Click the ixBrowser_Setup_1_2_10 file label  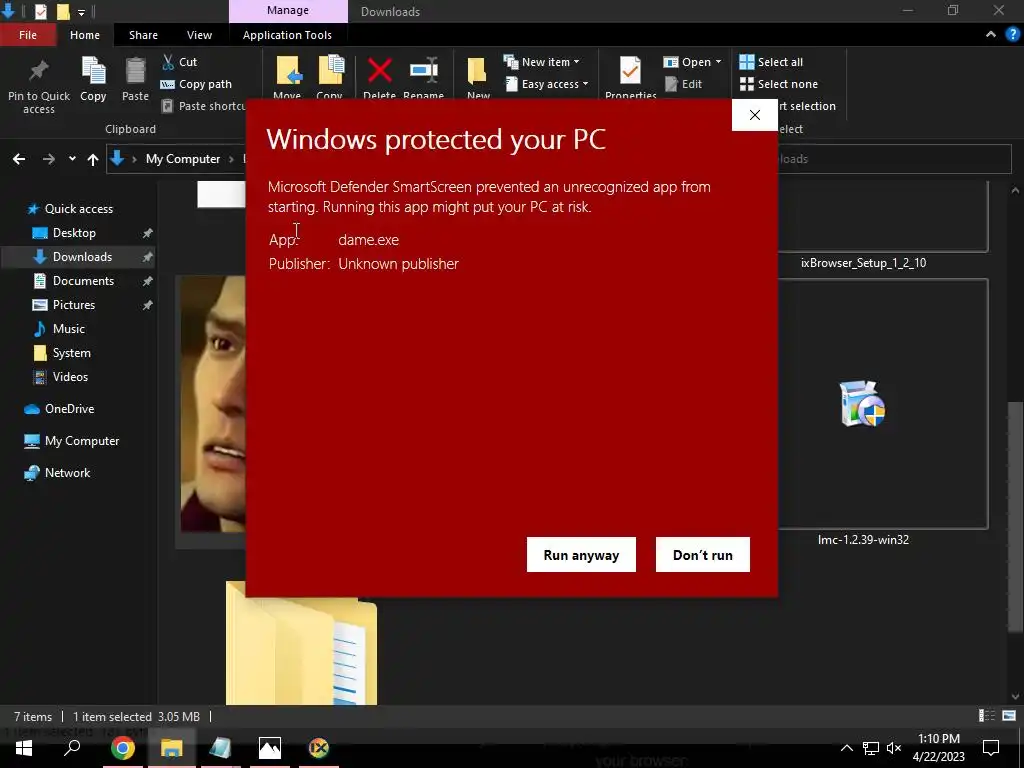pyautogui.click(x=863, y=263)
